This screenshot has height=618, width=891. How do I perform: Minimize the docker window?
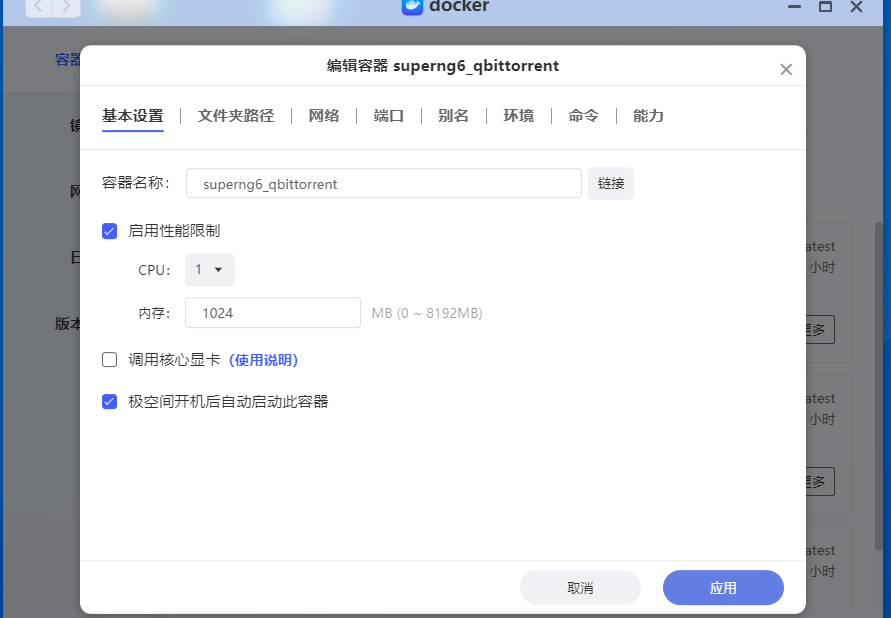tap(793, 6)
